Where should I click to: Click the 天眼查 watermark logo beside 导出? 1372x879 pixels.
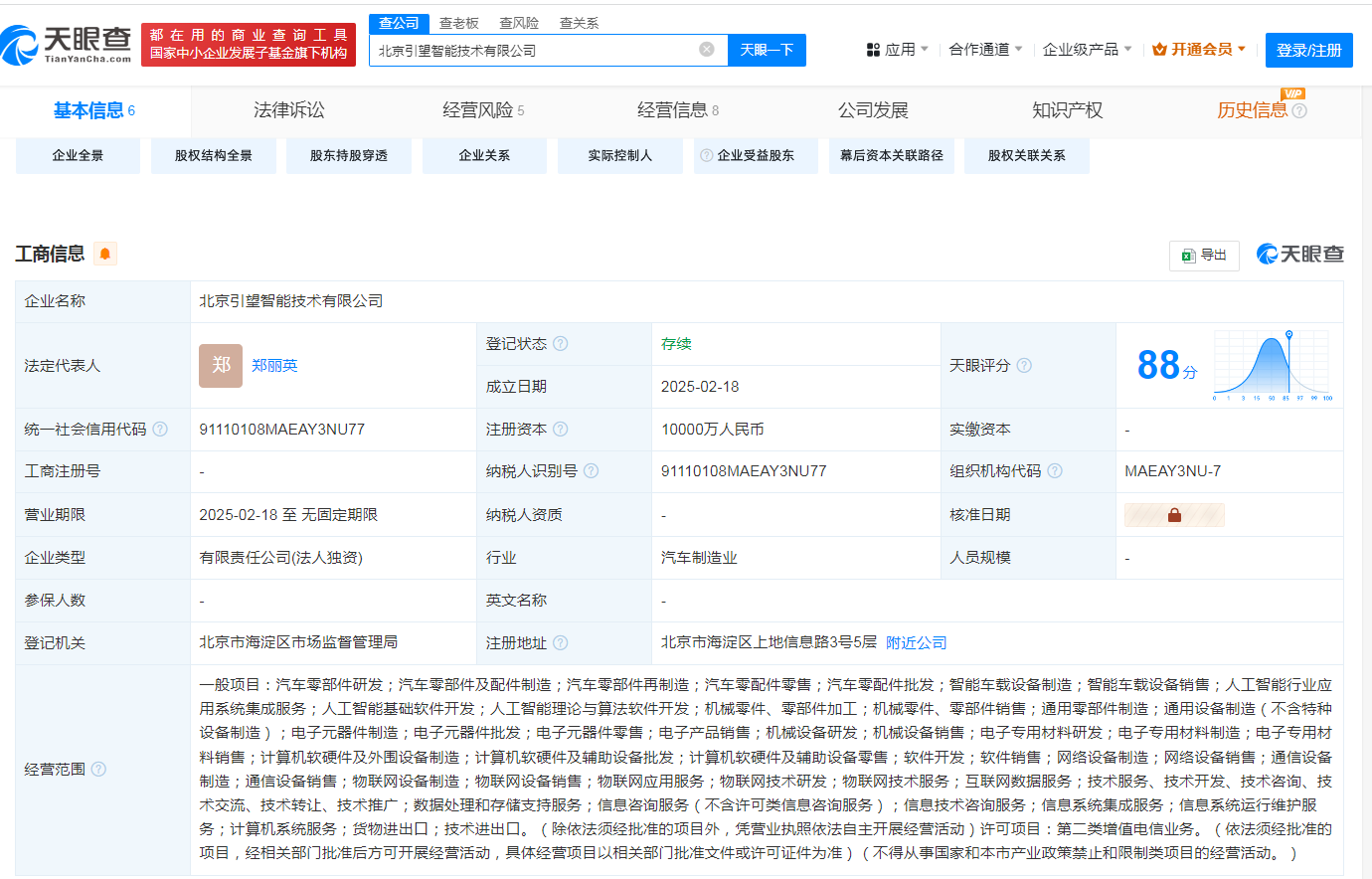1299,255
